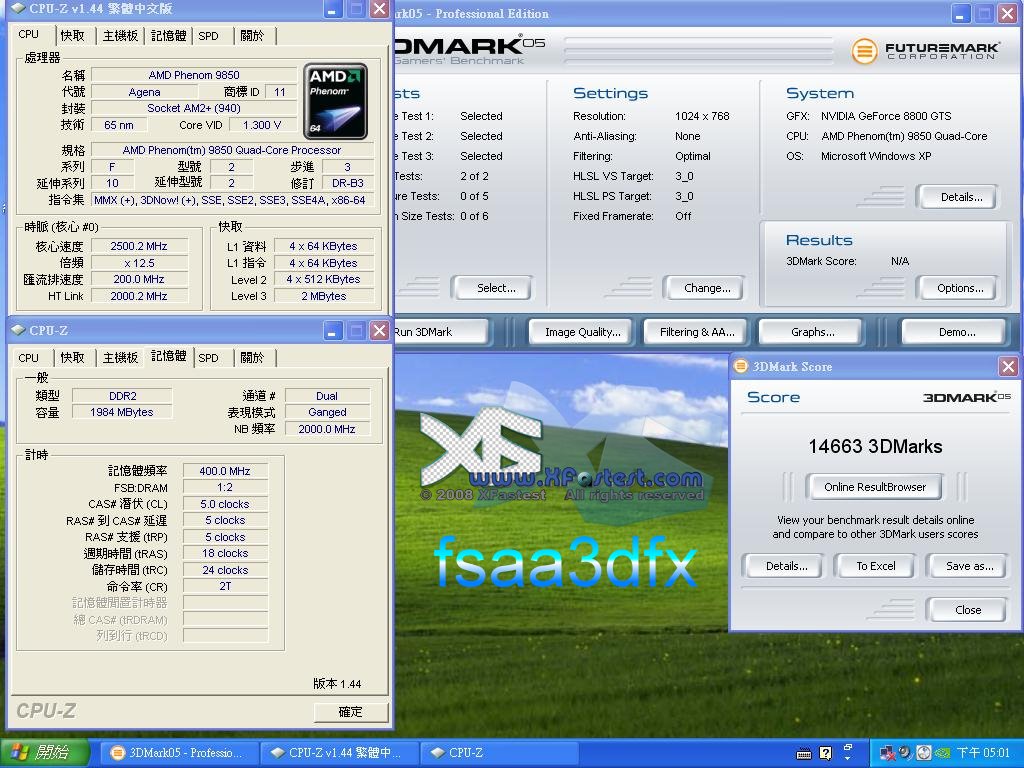Switch to 3DMark05 Professional taskbar item

click(x=176, y=753)
